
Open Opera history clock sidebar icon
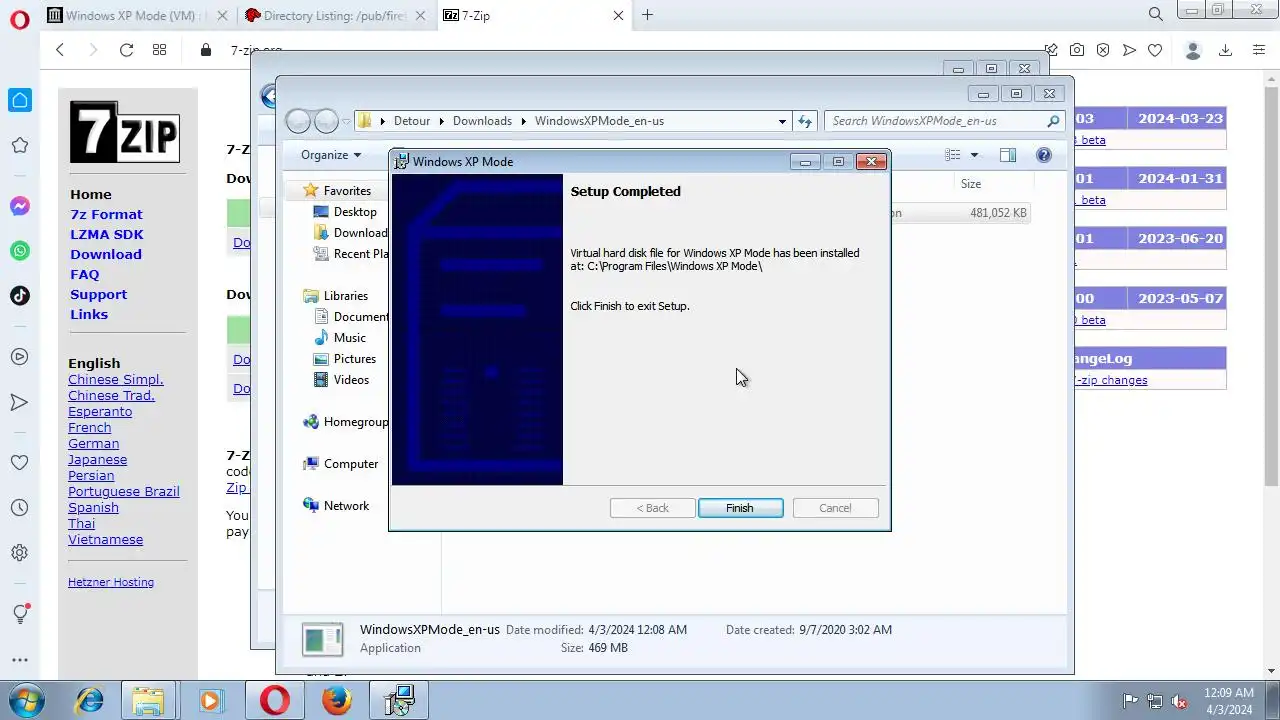pyautogui.click(x=19, y=508)
